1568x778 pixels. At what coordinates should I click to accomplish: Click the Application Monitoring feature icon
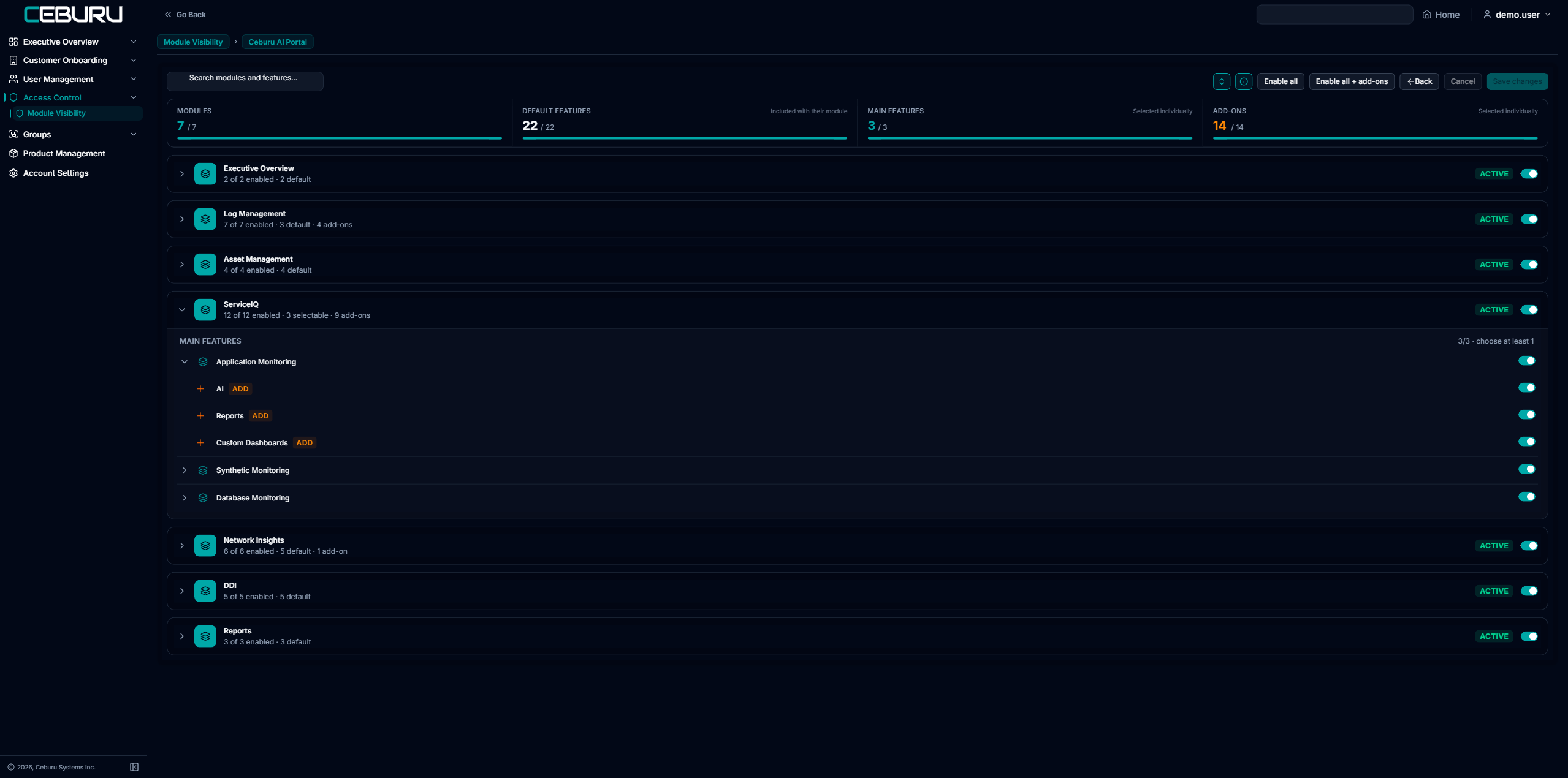pos(203,362)
